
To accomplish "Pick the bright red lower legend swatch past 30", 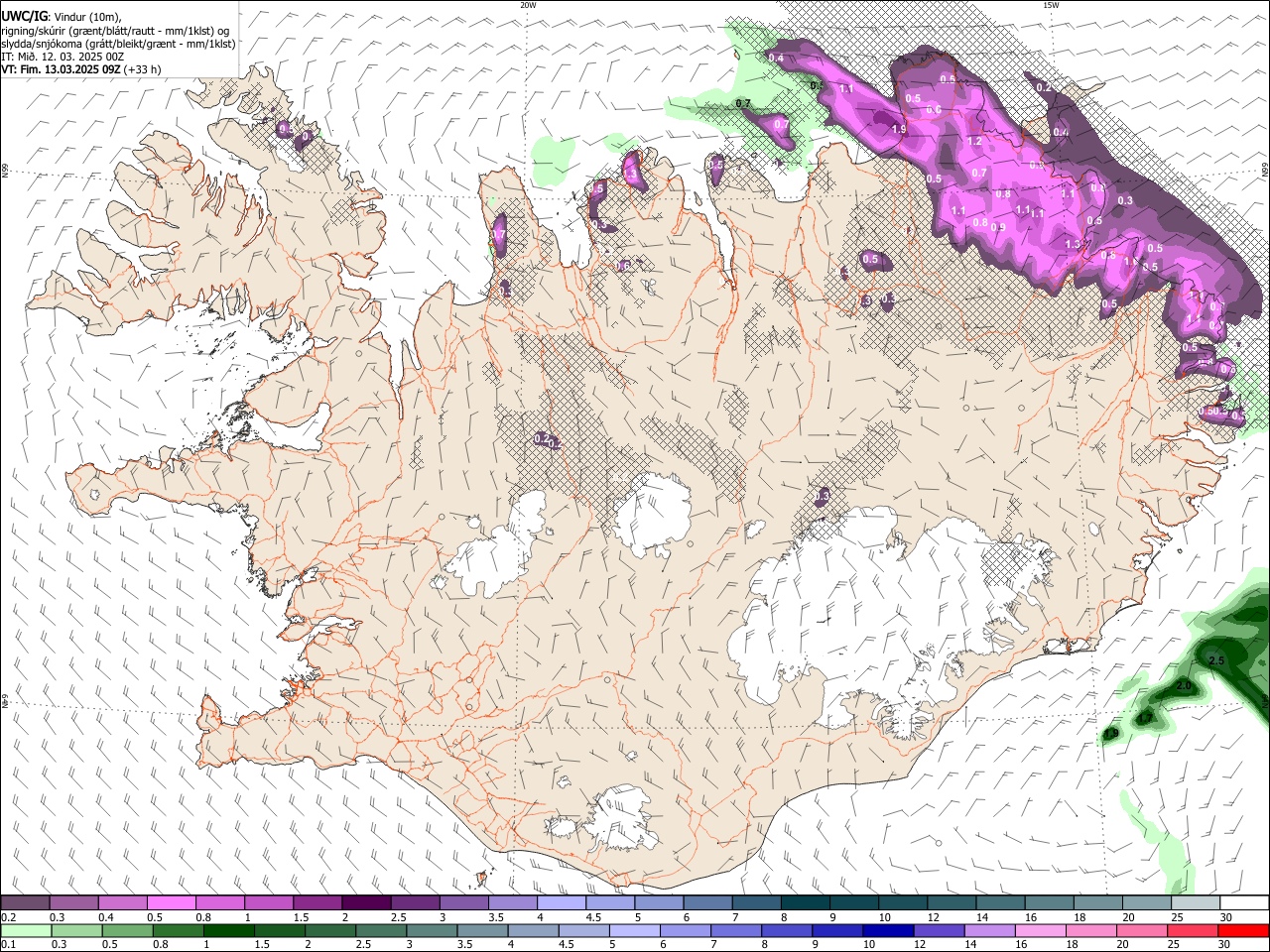I will tap(1244, 931).
